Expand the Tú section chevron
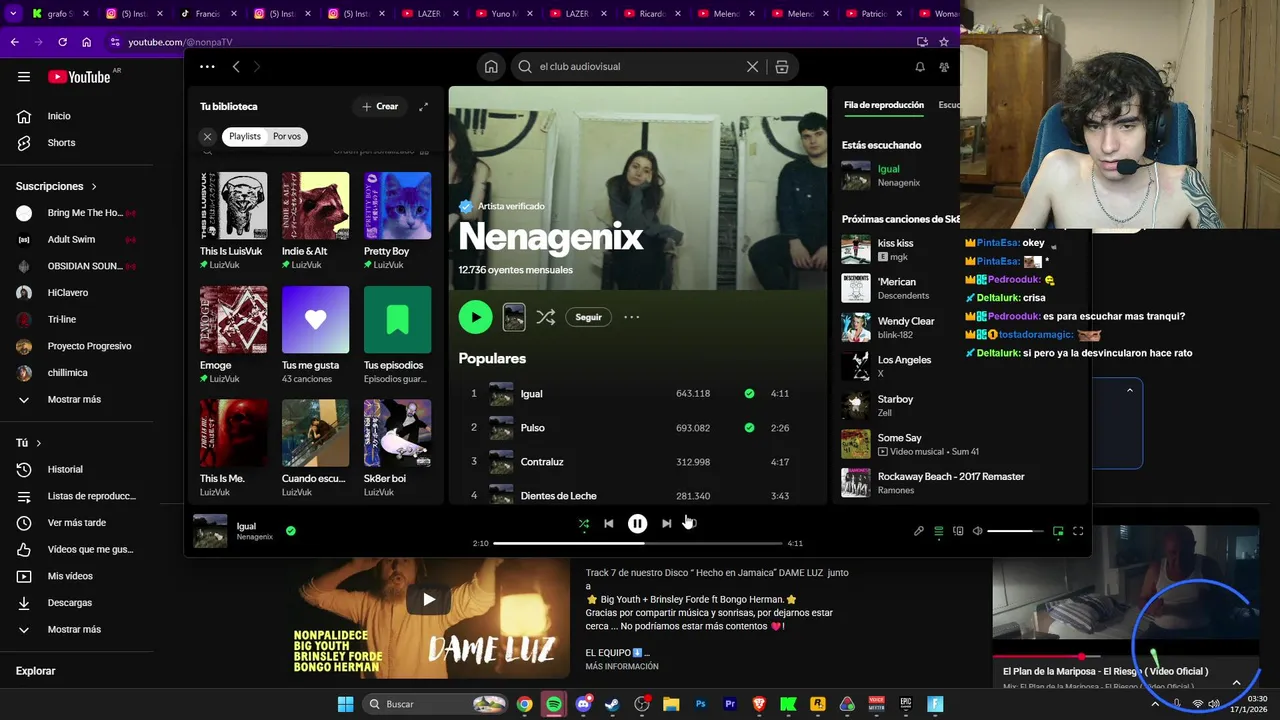Viewport: 1280px width, 720px height. pos(39,443)
